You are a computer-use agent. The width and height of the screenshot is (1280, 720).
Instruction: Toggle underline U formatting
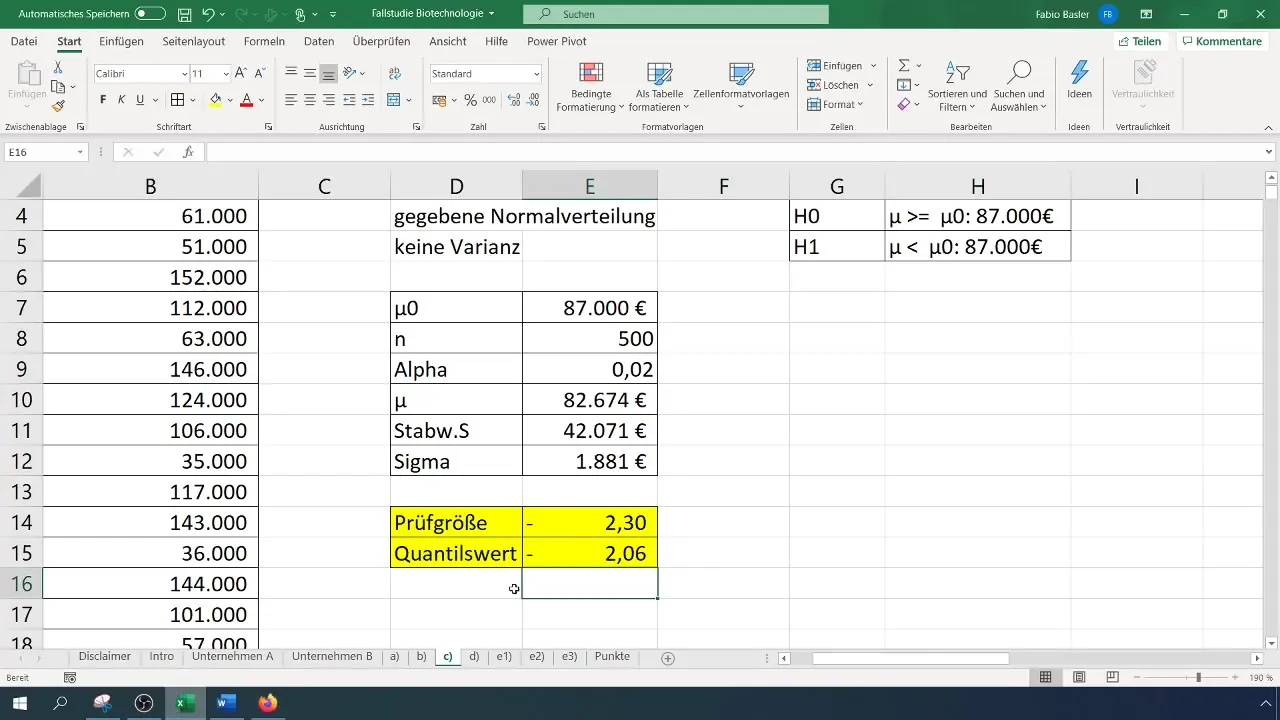click(140, 100)
